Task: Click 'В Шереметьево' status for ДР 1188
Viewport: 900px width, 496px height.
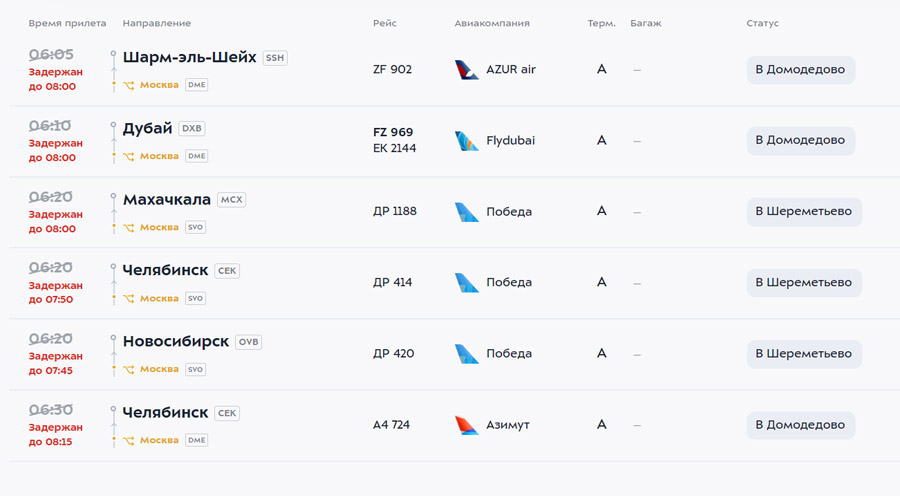Action: pos(803,212)
